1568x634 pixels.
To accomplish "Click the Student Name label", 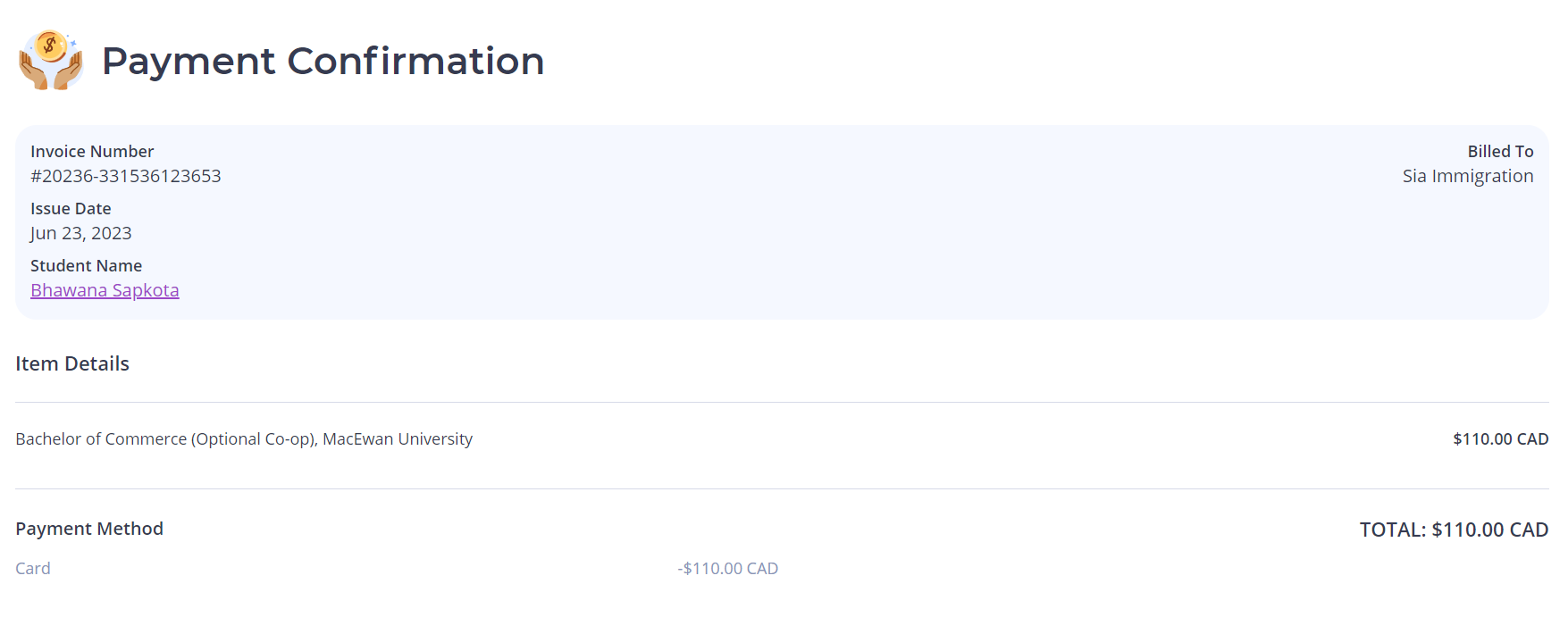I will (x=86, y=265).
